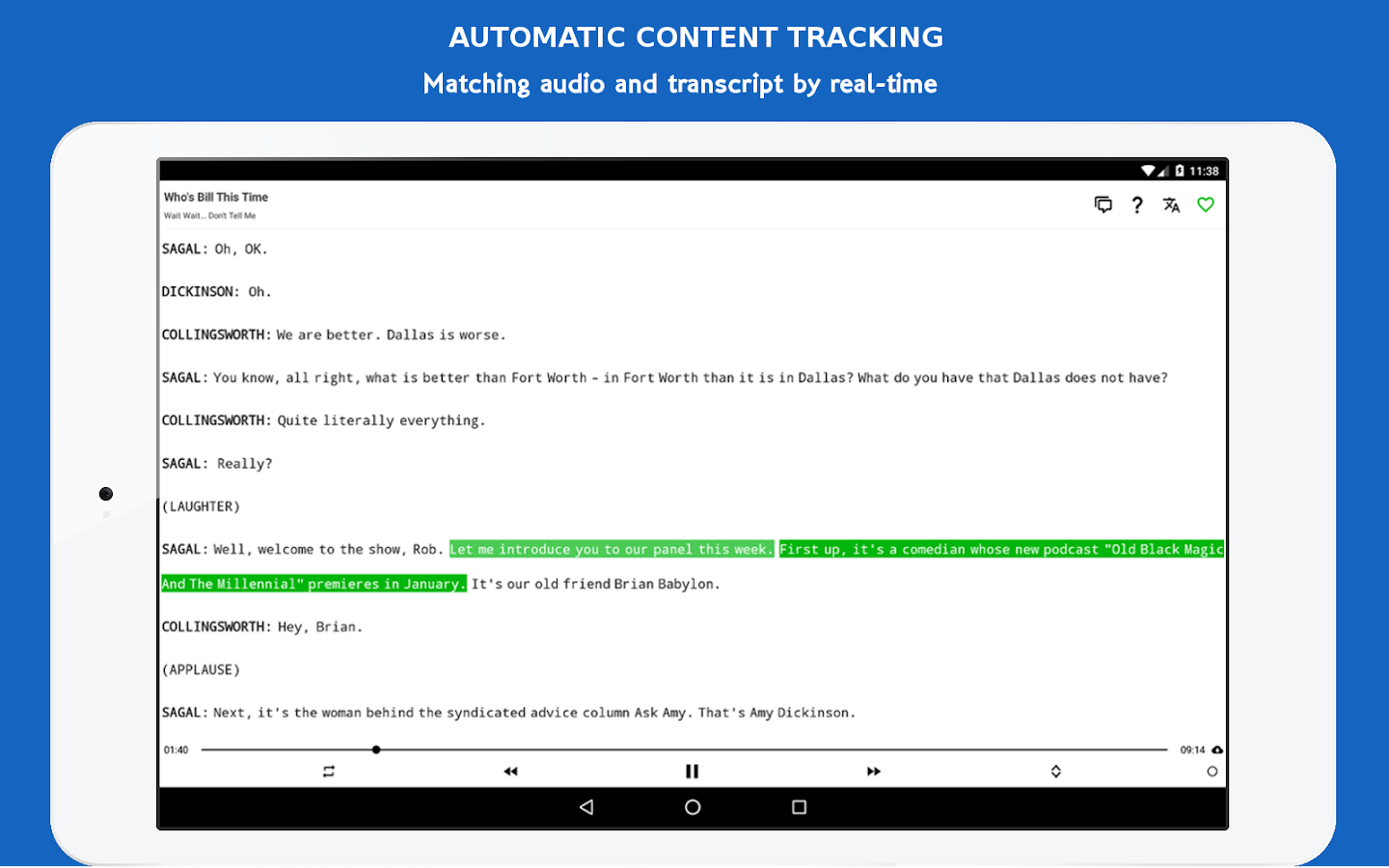Toggle the repeat loop button

coord(329,772)
